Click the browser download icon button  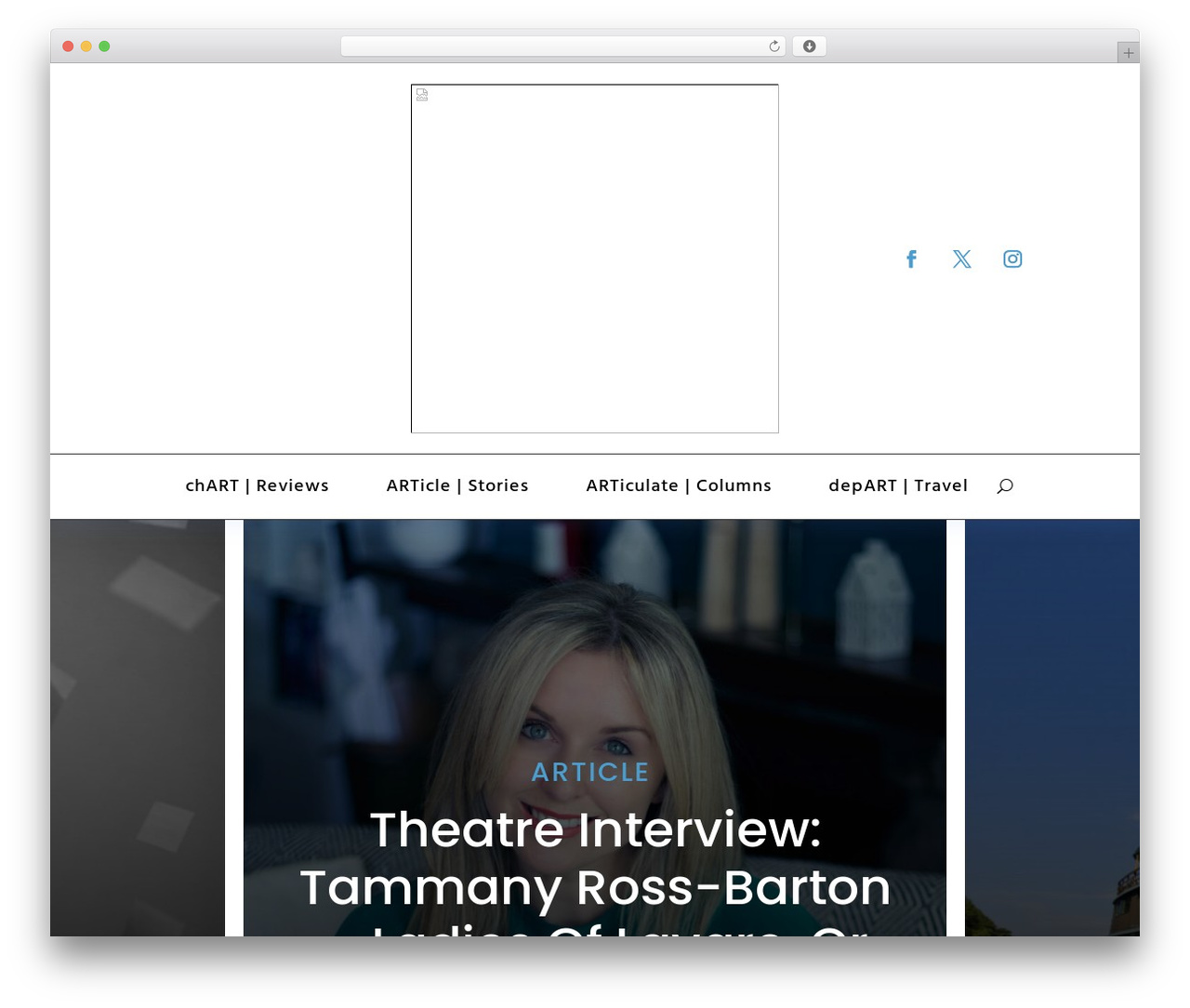click(809, 46)
